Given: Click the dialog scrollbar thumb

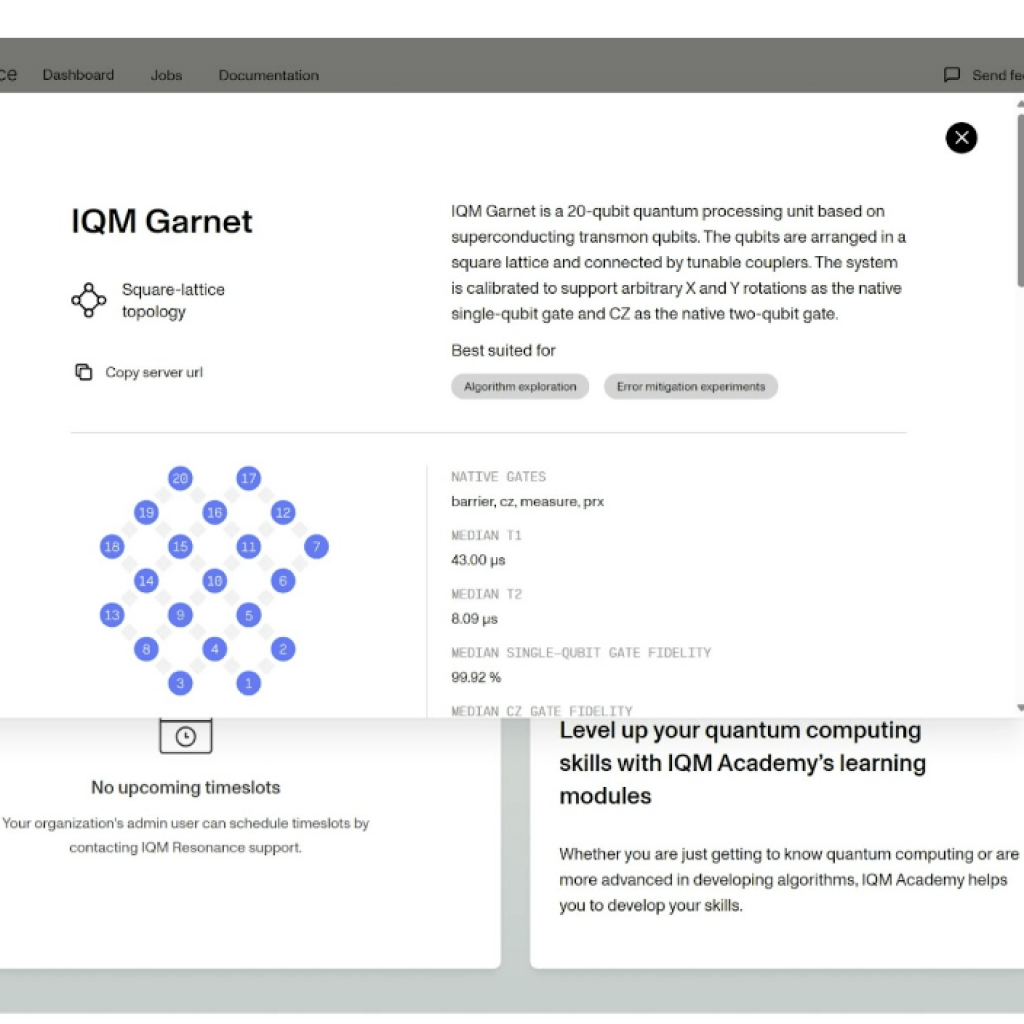Looking at the screenshot, I should pos(1020,200).
